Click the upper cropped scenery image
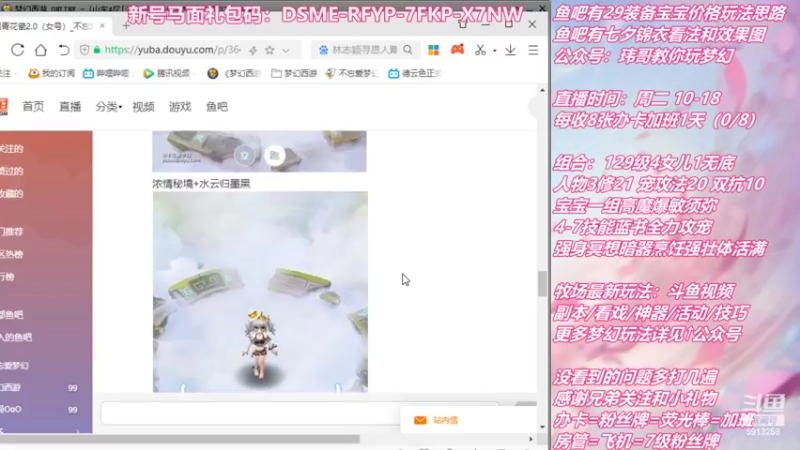 tap(259, 151)
